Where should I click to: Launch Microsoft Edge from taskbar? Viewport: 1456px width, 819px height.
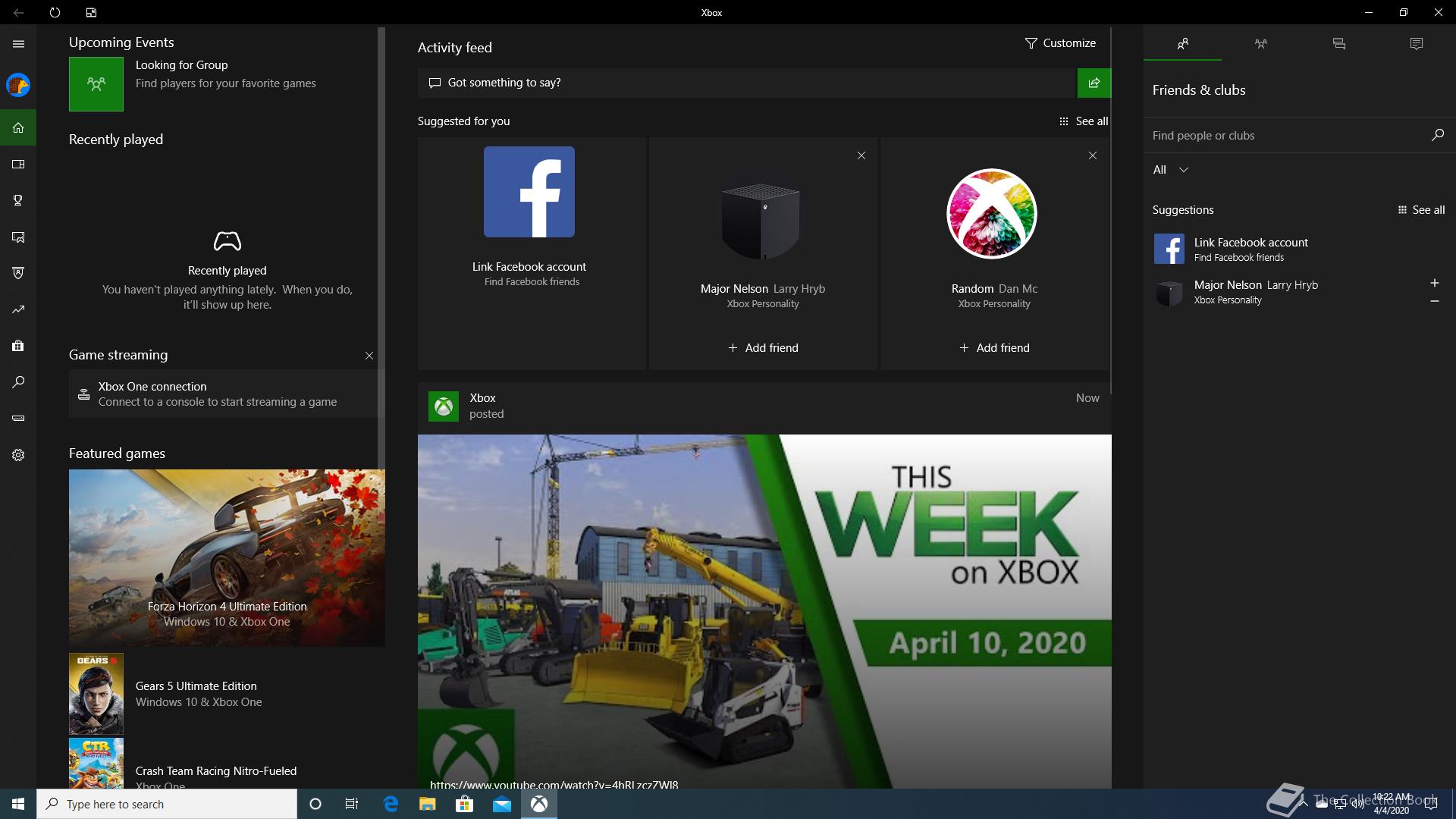tap(391, 804)
